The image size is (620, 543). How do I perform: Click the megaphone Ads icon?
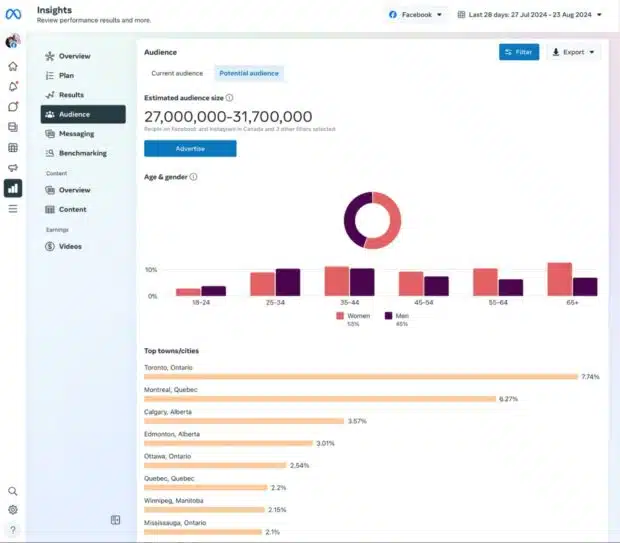click(13, 168)
